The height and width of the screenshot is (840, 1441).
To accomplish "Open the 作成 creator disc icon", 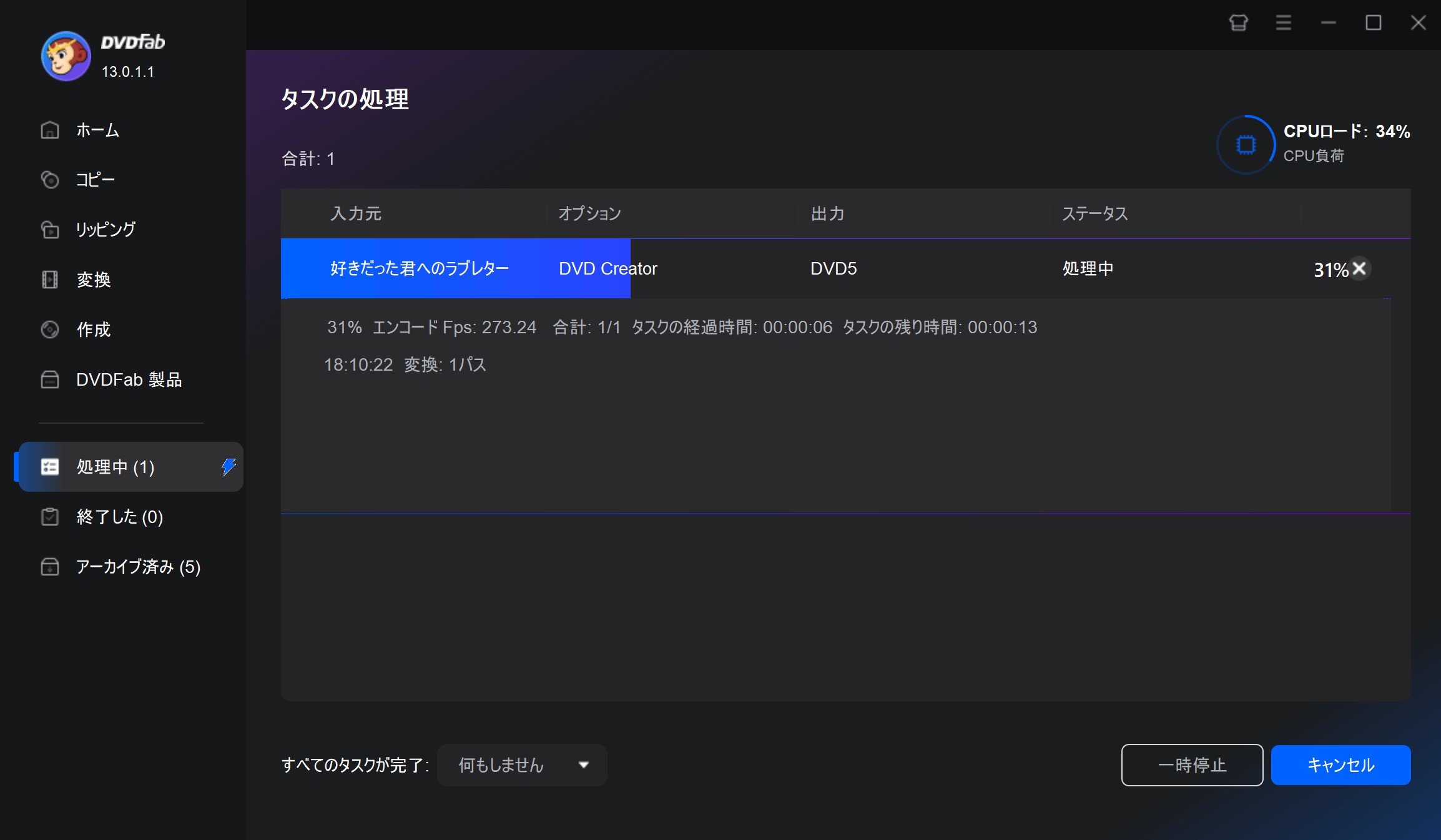I will pyautogui.click(x=50, y=330).
